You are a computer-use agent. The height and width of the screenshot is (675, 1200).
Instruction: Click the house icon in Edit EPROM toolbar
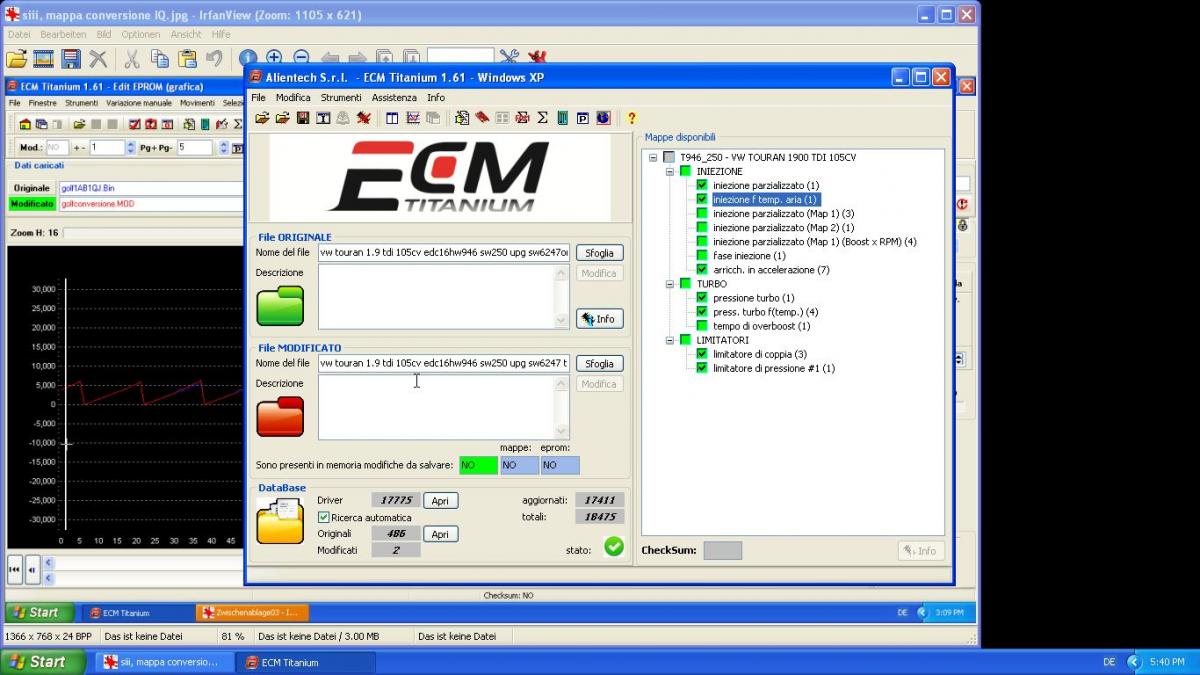25,124
